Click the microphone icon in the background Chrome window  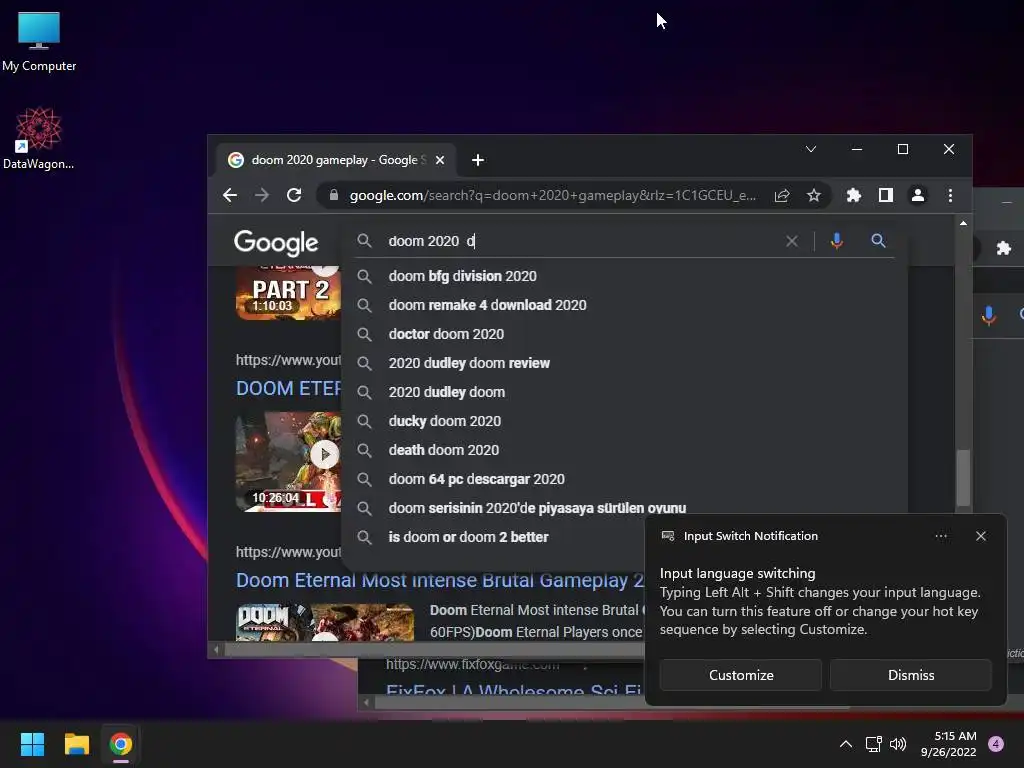click(989, 316)
